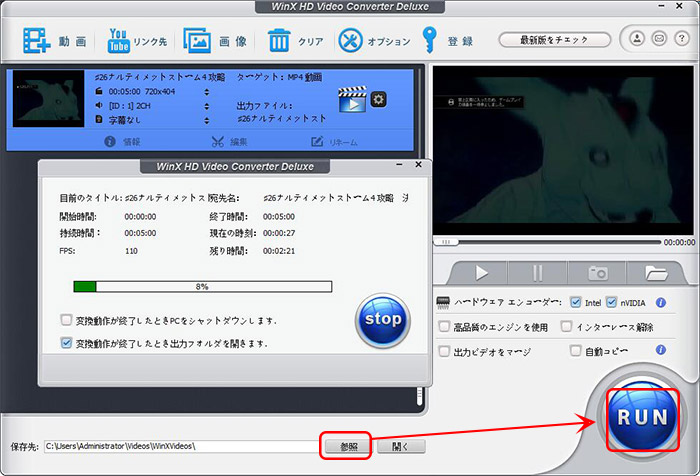The height and width of the screenshot is (476, 700).
Task: Click the 保存先 output path field
Action: coord(182,446)
